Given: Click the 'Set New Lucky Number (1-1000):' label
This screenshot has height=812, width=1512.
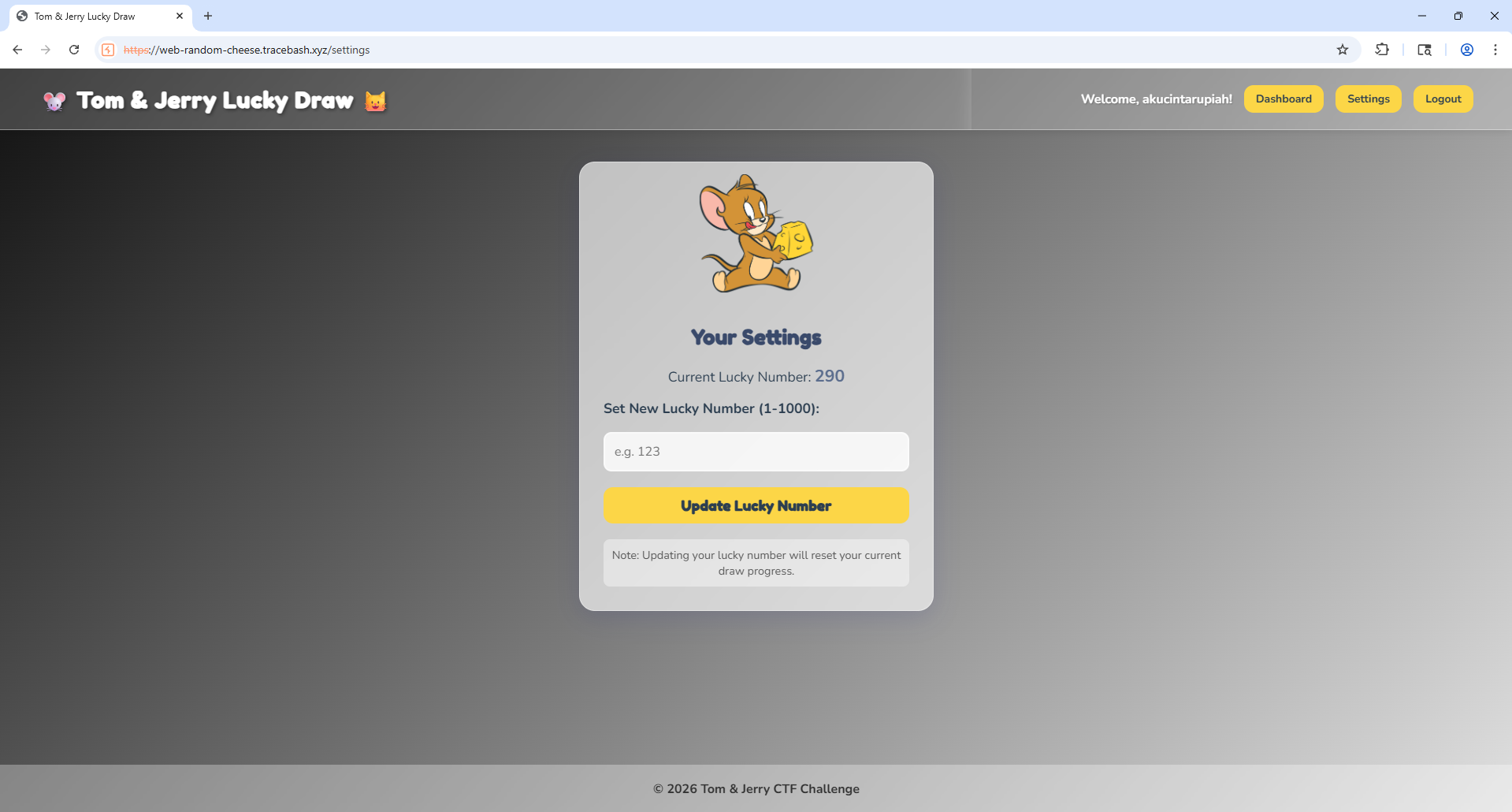Looking at the screenshot, I should coord(711,408).
